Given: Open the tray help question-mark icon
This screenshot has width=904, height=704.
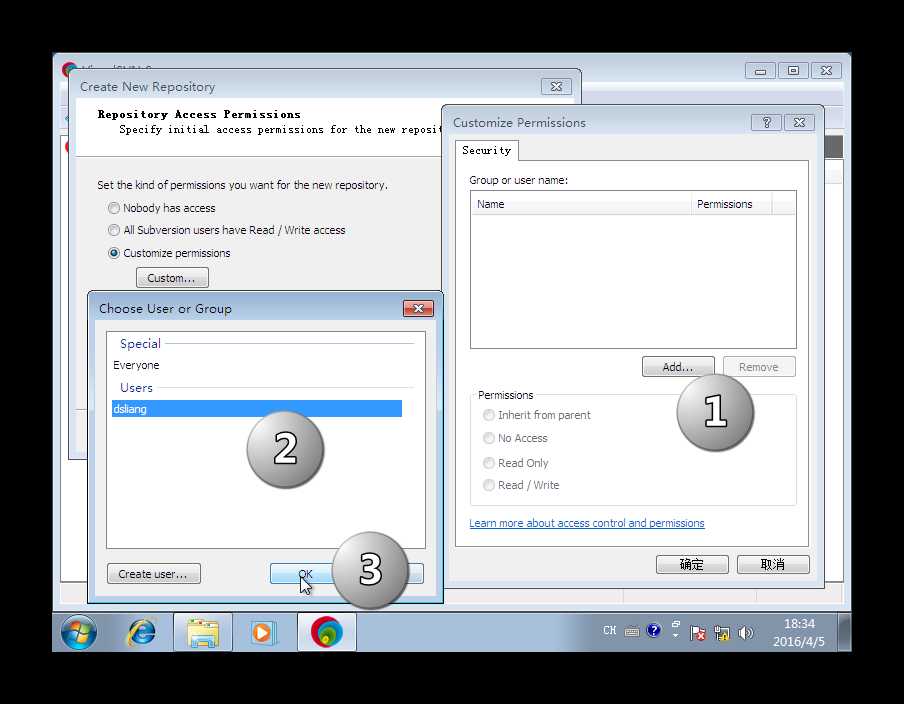Looking at the screenshot, I should 653,630.
